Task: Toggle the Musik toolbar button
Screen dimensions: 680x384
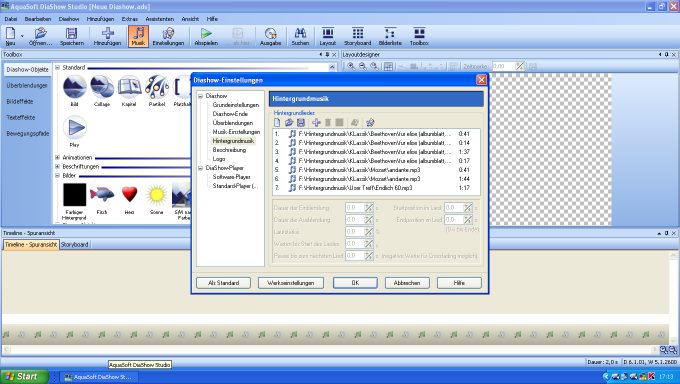Action: tap(138, 36)
